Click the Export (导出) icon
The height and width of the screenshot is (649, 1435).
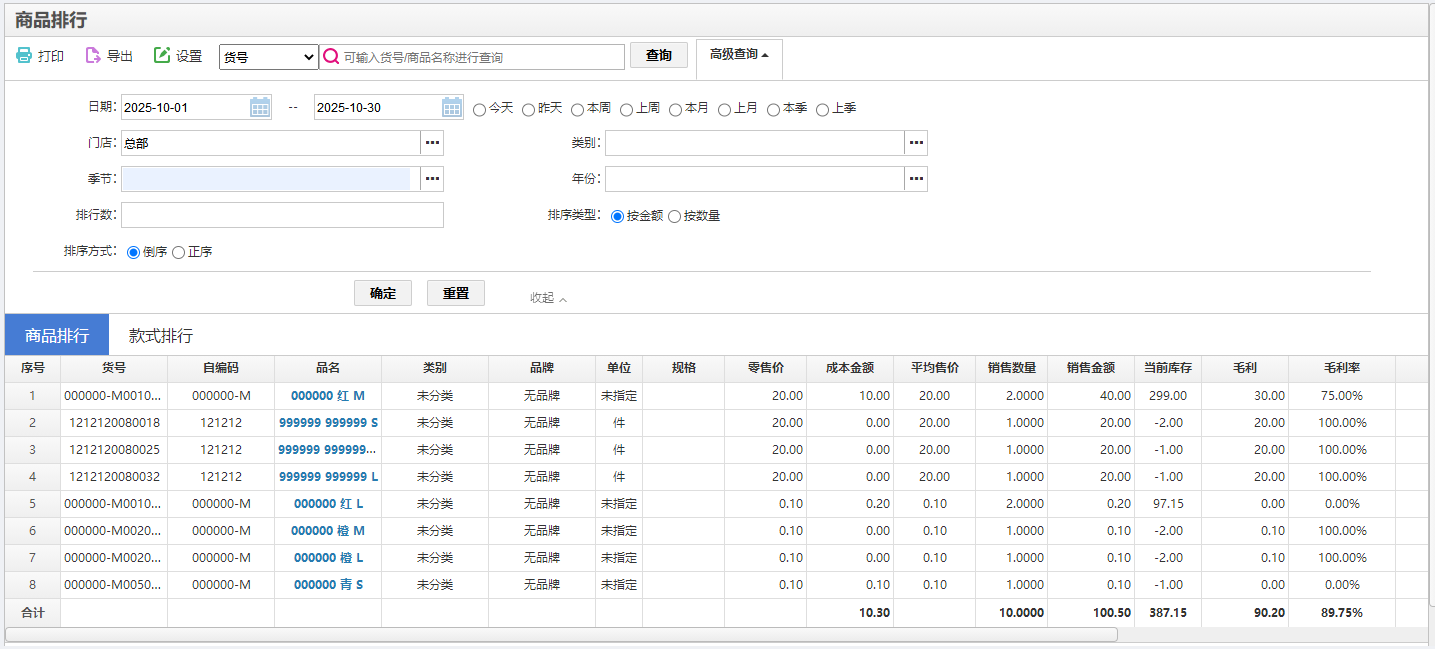coord(93,56)
